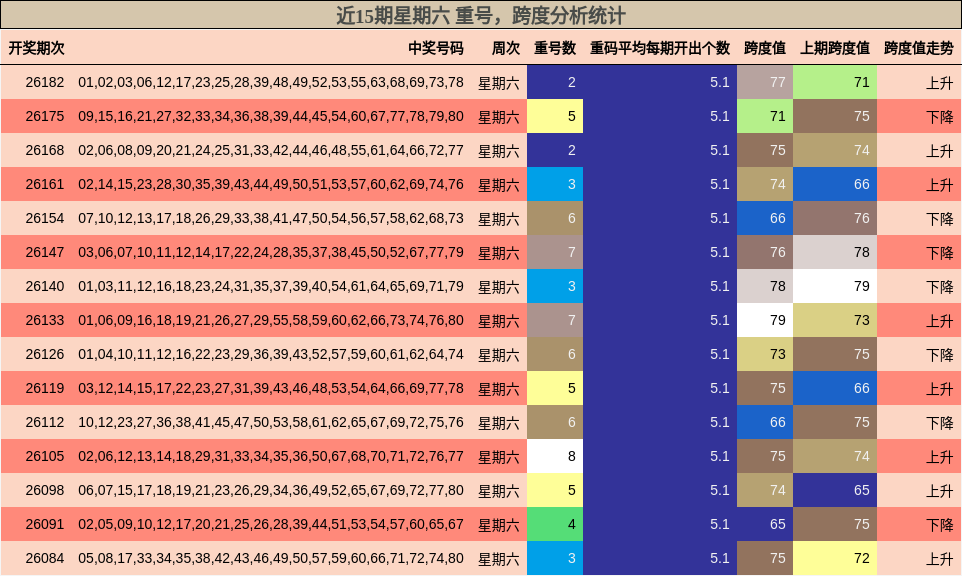Click 跨度值 cell 77 in row 26182
Viewport: 962px width, 576px height.
[764, 82]
